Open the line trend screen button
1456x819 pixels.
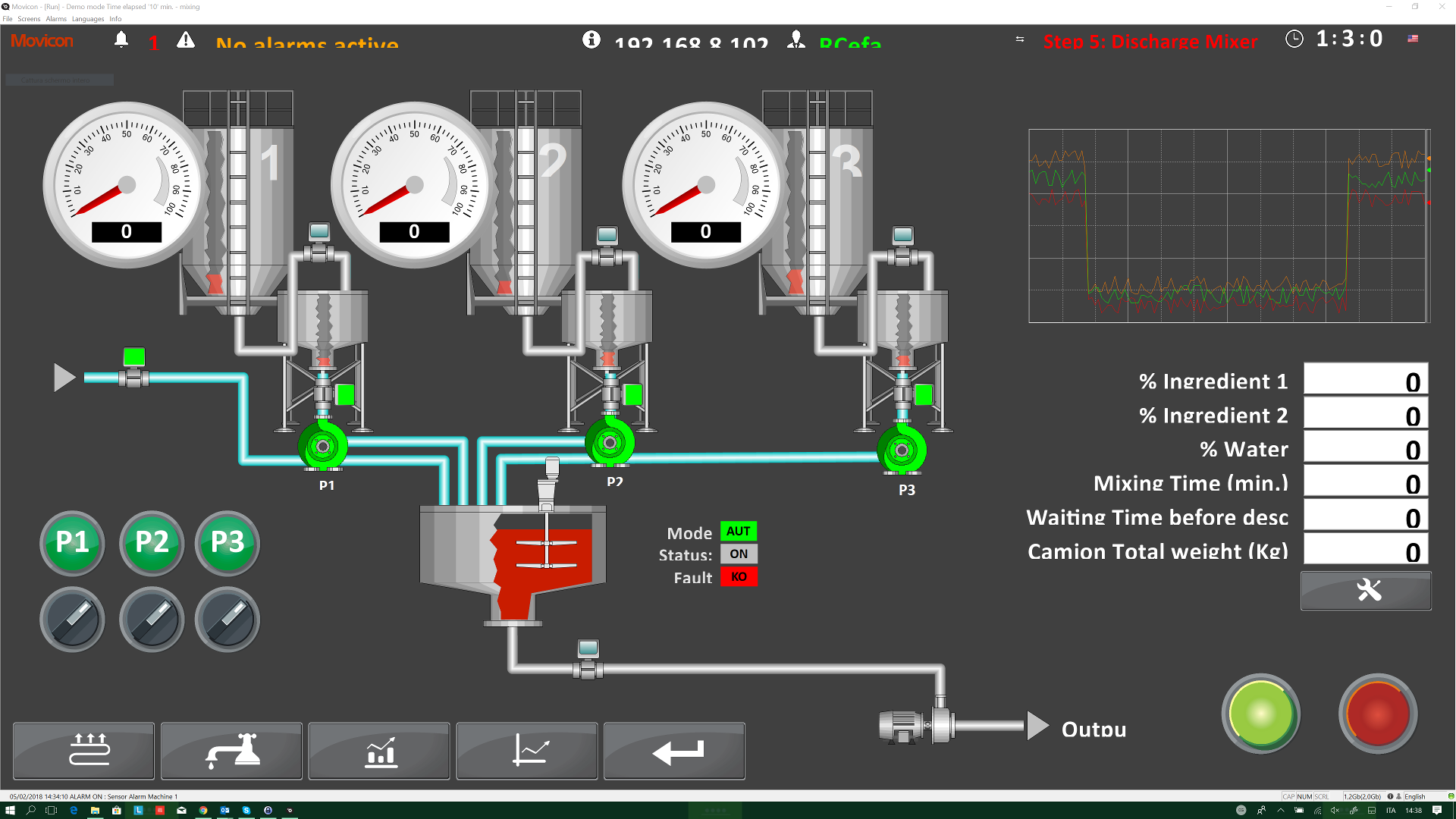point(527,751)
